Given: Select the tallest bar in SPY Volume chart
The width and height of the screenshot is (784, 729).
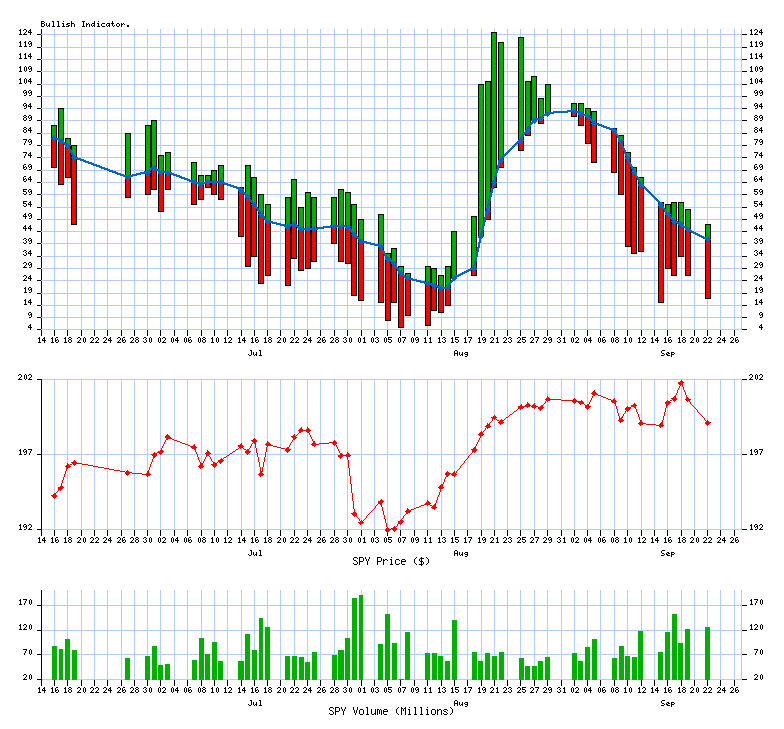Looking at the screenshot, I should click(x=361, y=637).
